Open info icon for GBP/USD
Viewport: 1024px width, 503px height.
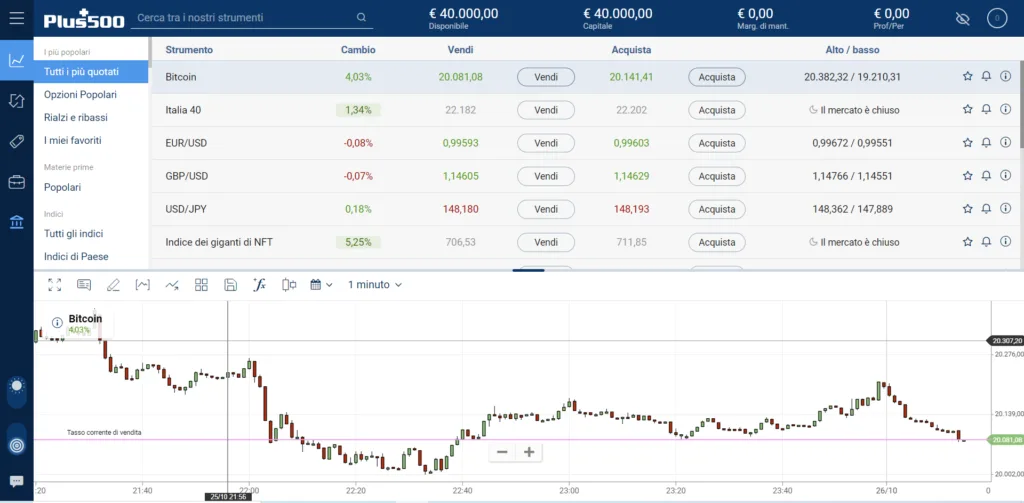pos(1005,175)
